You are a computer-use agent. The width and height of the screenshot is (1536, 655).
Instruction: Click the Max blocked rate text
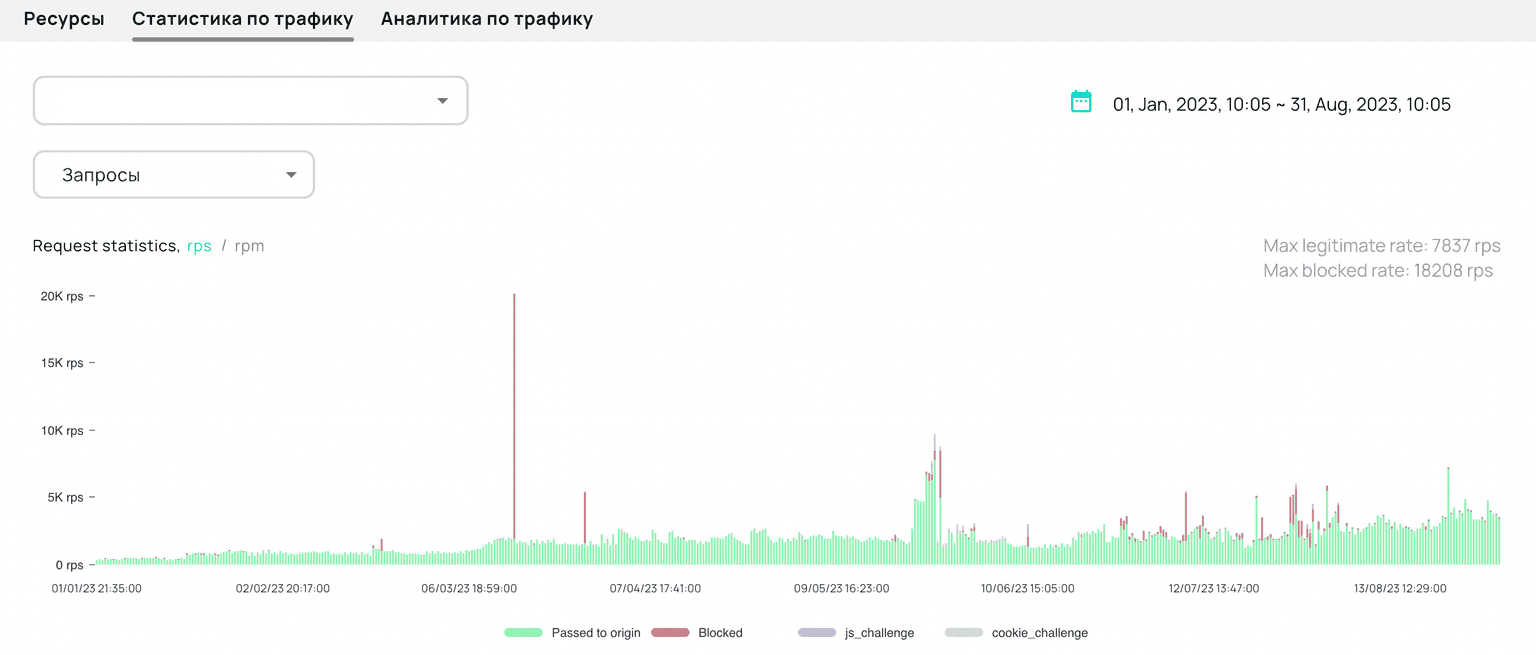(1377, 271)
